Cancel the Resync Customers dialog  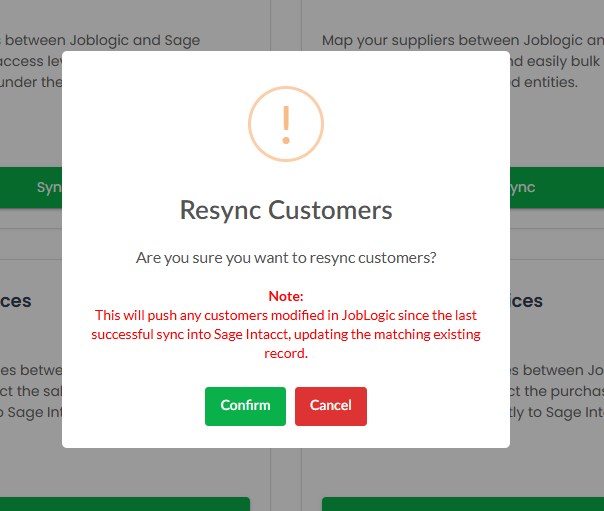331,406
